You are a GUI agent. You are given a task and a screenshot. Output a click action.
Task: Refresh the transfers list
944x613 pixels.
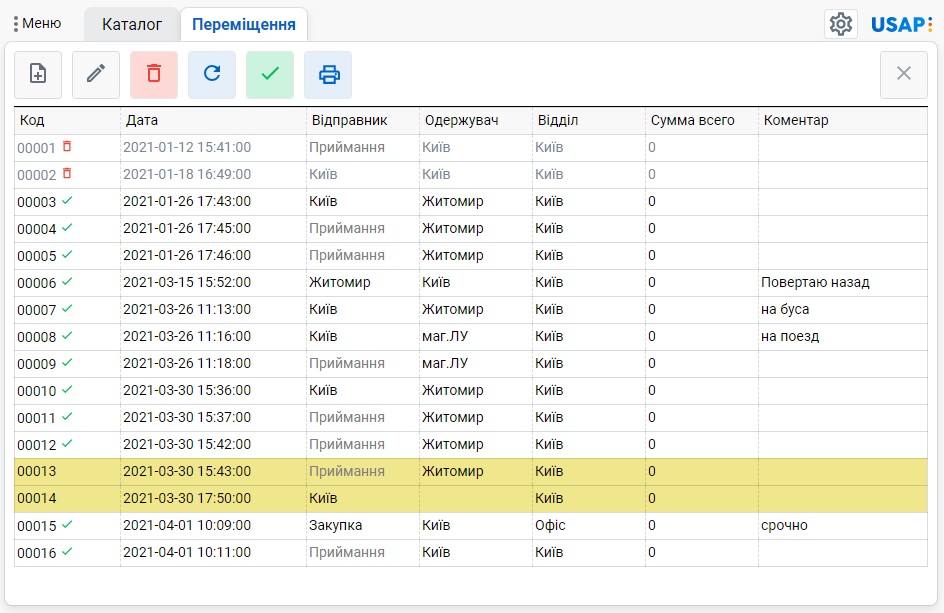pyautogui.click(x=212, y=75)
